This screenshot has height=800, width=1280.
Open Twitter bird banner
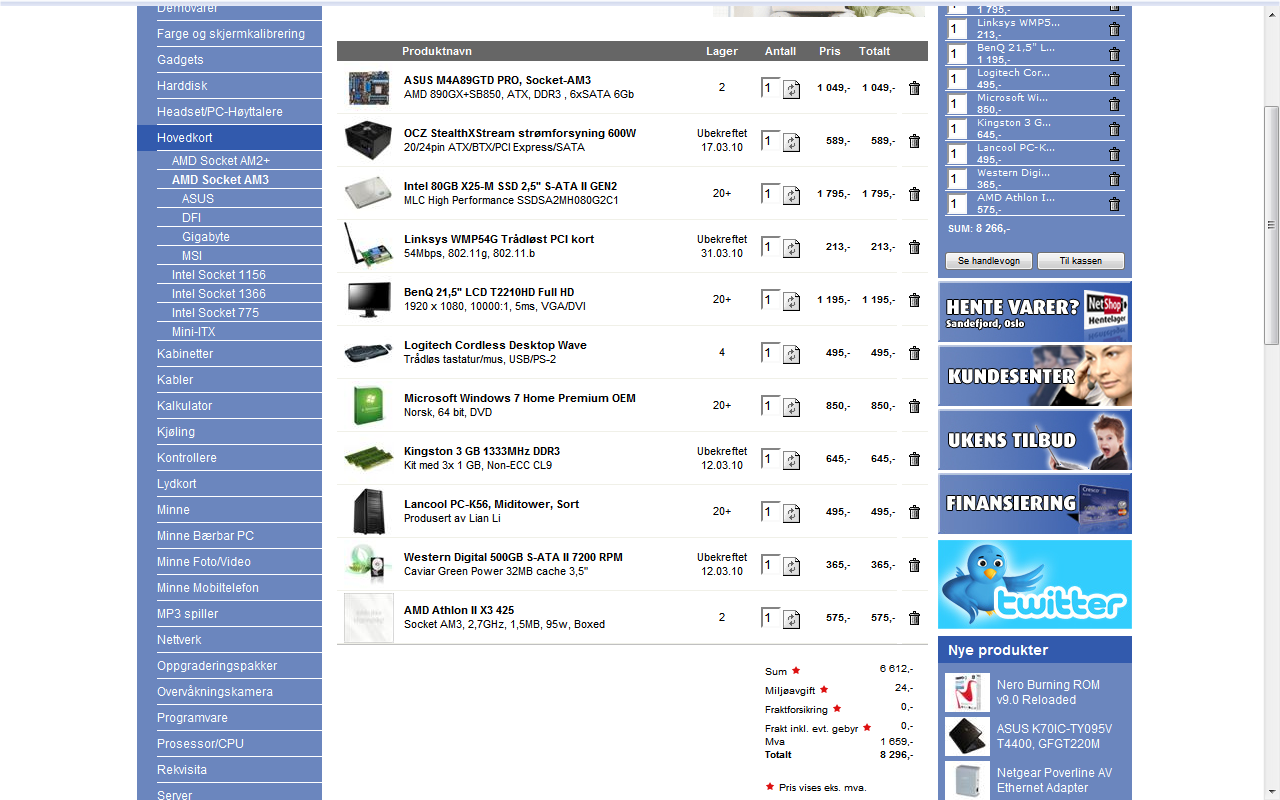(1035, 585)
